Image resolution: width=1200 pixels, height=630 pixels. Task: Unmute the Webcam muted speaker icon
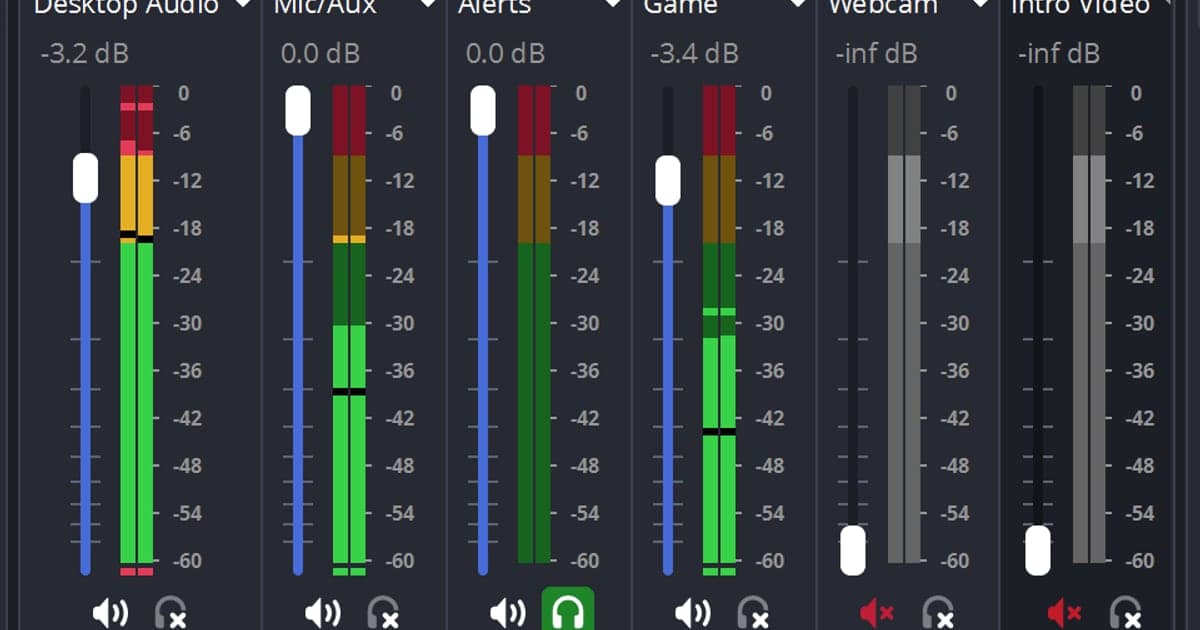pyautogui.click(x=877, y=613)
